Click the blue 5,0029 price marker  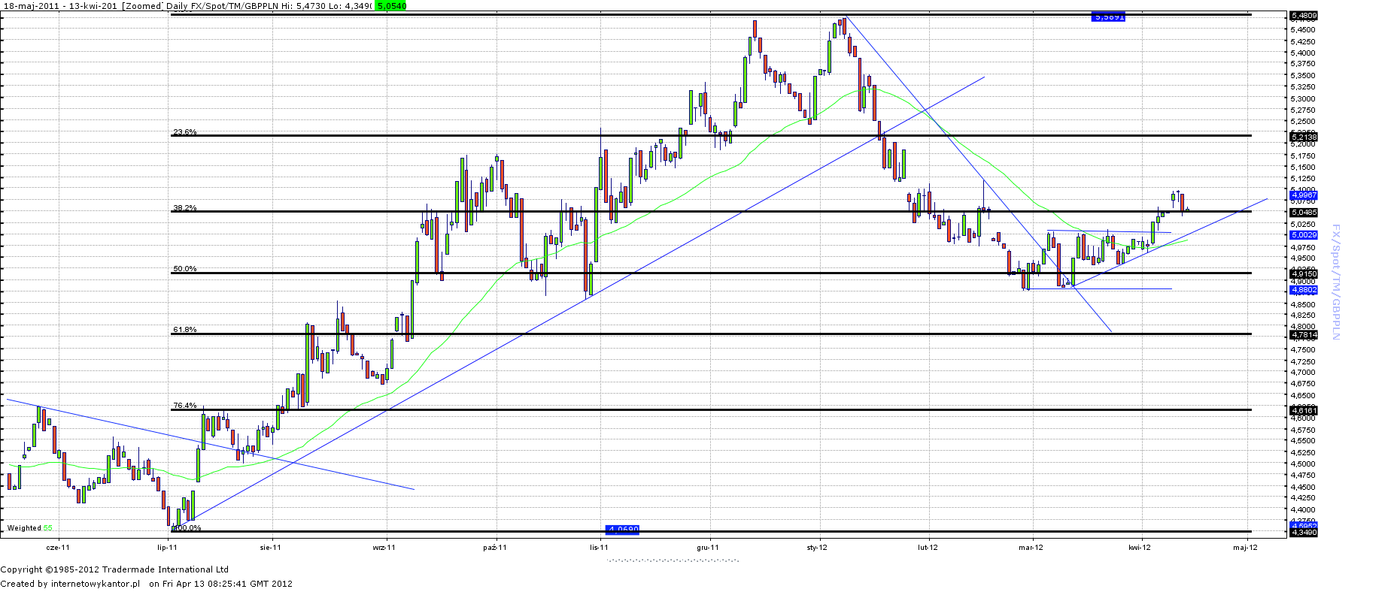pyautogui.click(x=1304, y=234)
